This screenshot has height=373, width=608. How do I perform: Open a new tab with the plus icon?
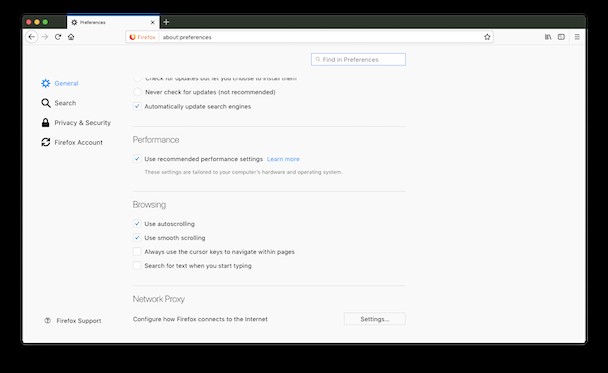[x=166, y=22]
